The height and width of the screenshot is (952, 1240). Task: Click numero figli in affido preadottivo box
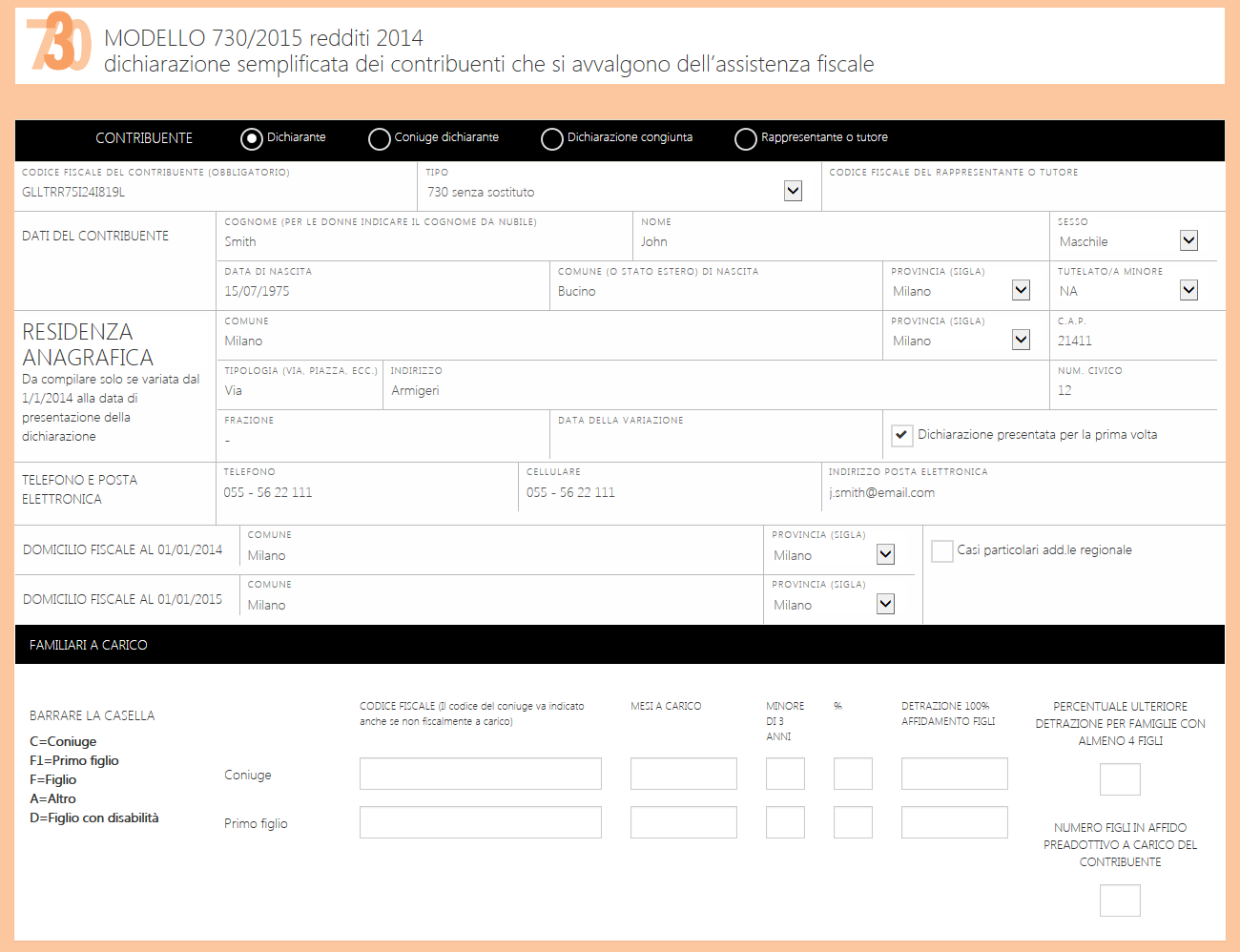[1120, 900]
